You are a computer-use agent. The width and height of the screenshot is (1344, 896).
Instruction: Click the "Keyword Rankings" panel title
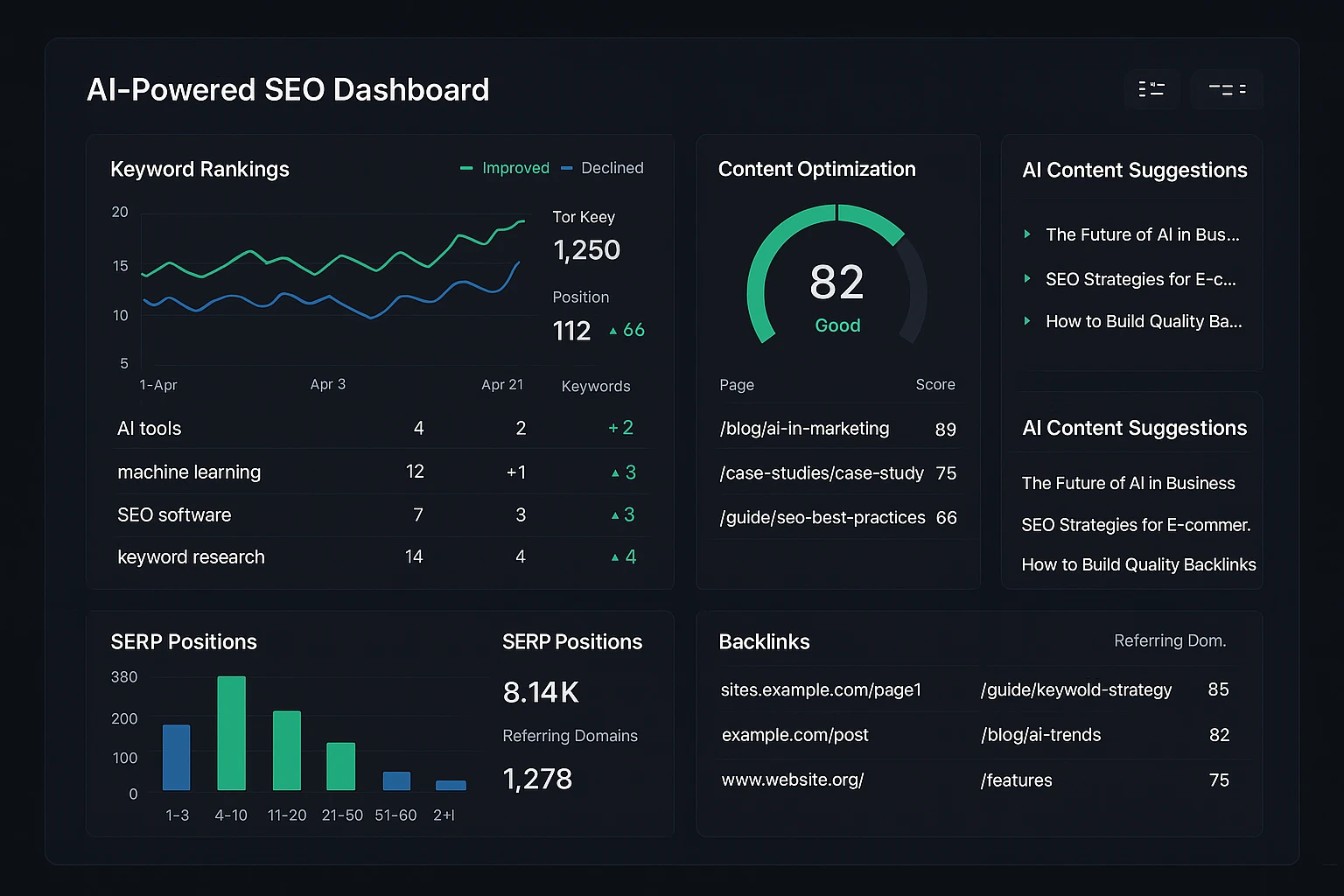click(x=199, y=170)
